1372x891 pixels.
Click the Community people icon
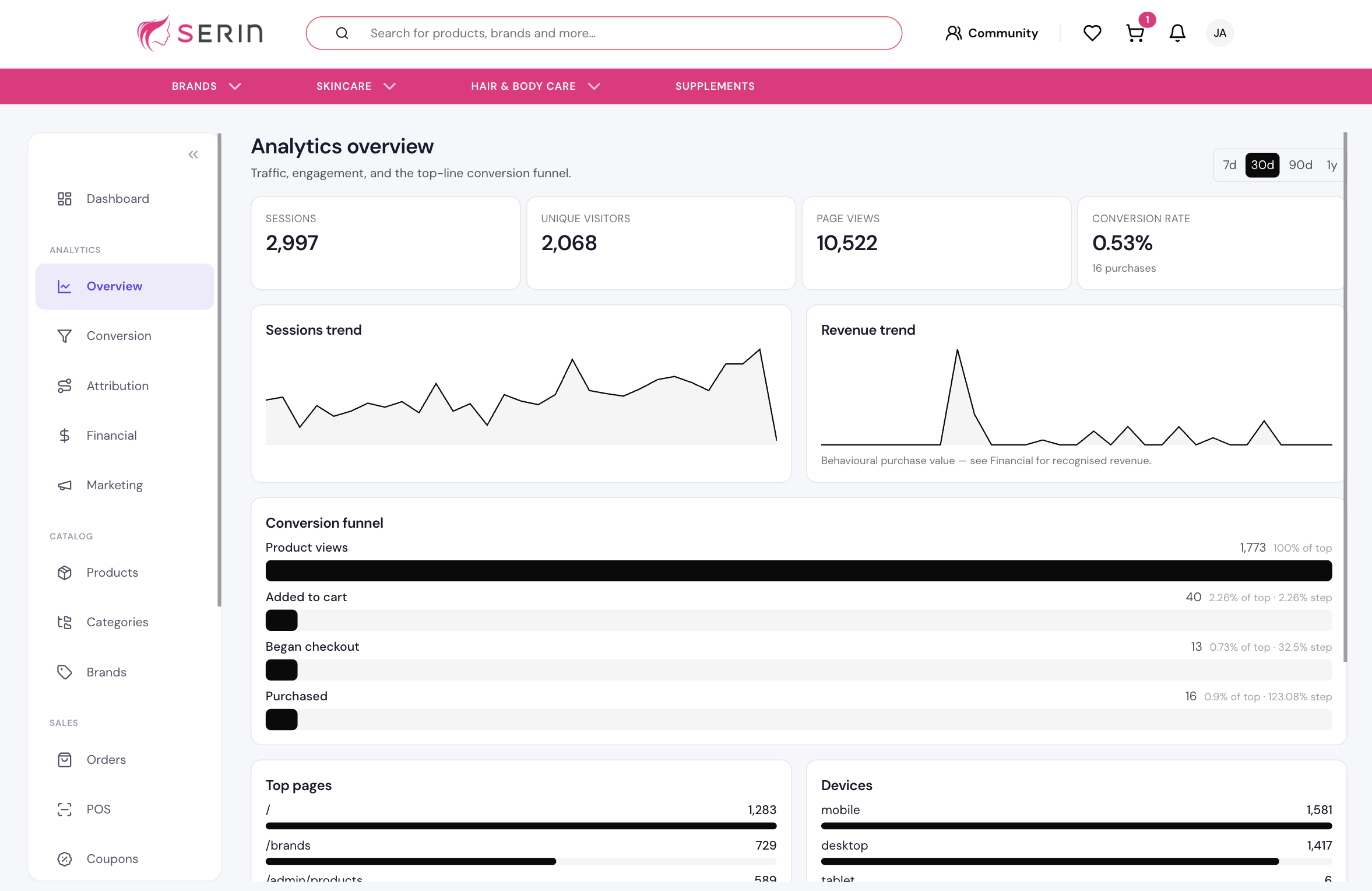(954, 33)
